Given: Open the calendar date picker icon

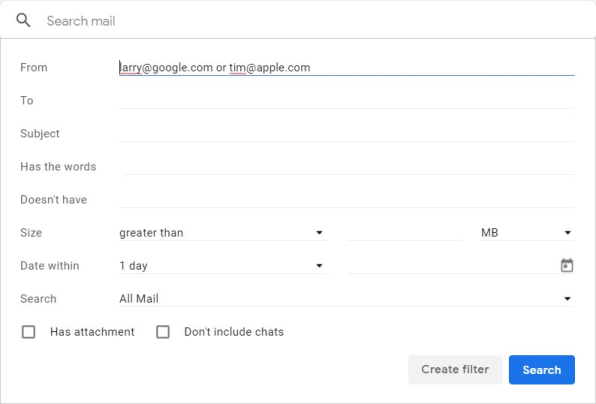Looking at the screenshot, I should tap(567, 265).
